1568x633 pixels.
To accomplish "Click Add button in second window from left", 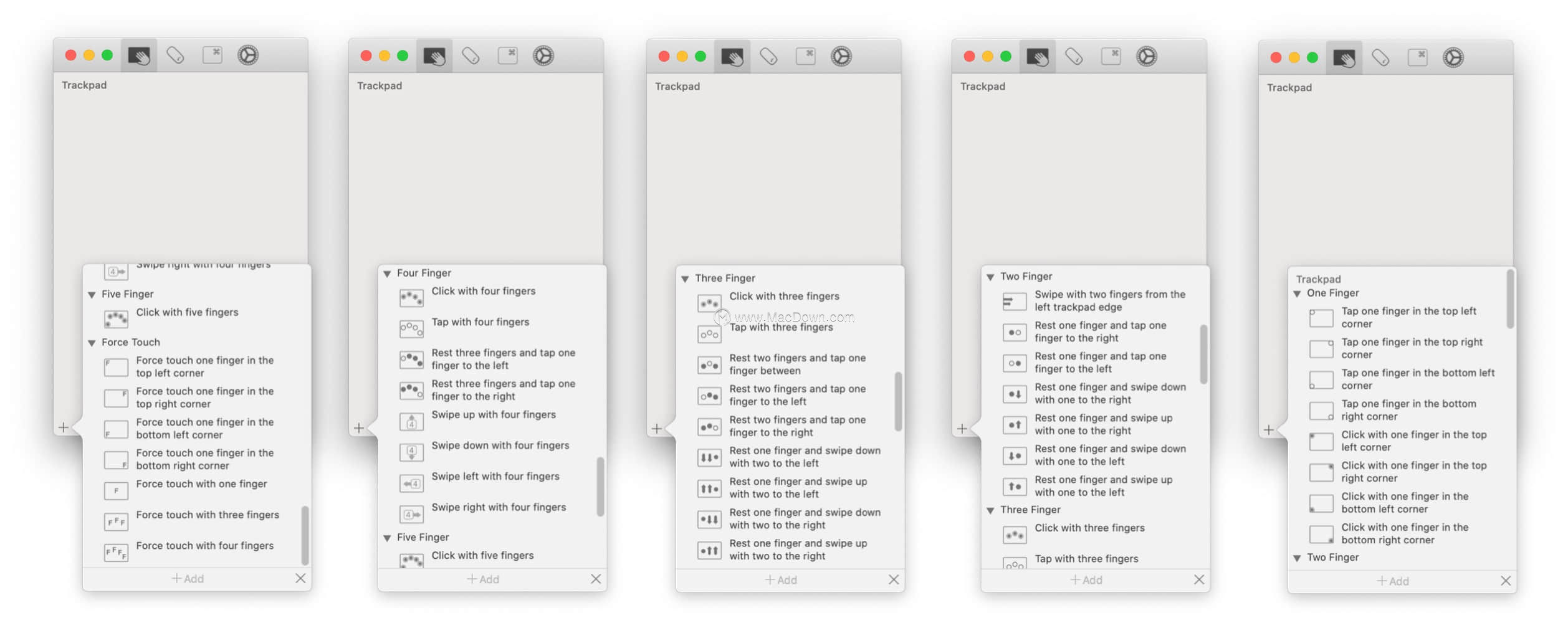I will [x=483, y=579].
